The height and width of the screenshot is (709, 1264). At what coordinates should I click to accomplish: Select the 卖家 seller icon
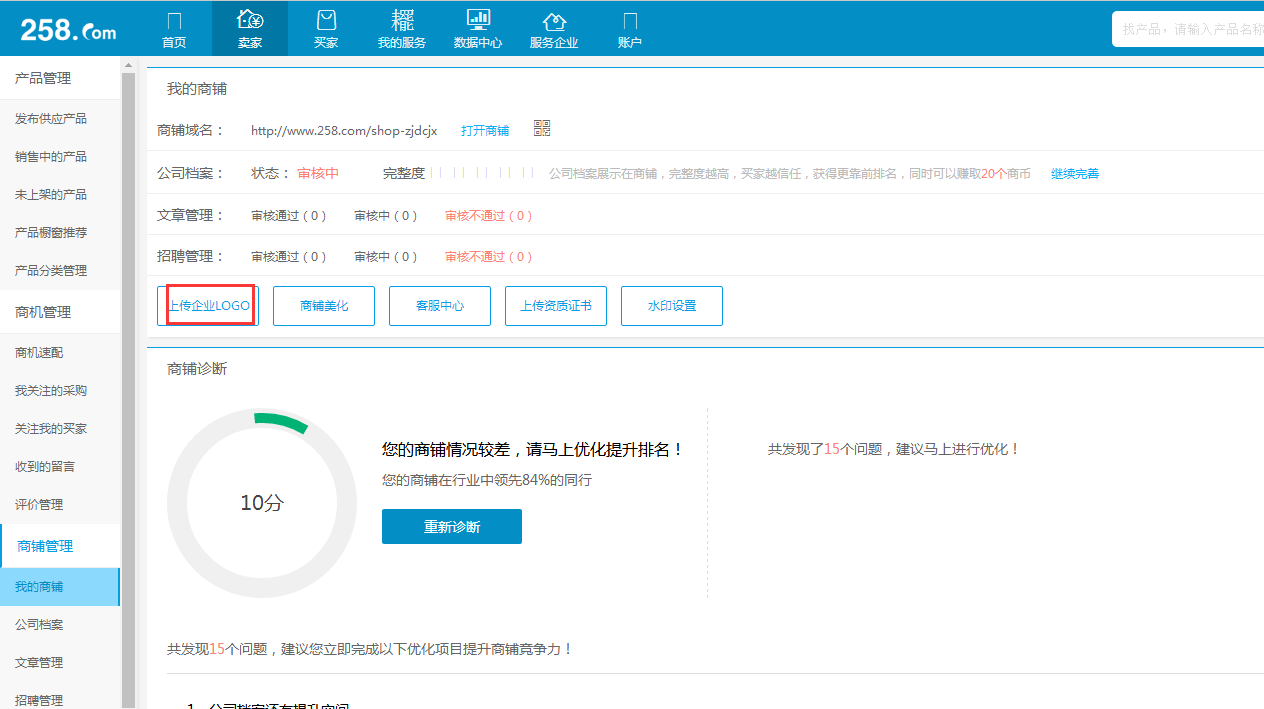[x=250, y=29]
